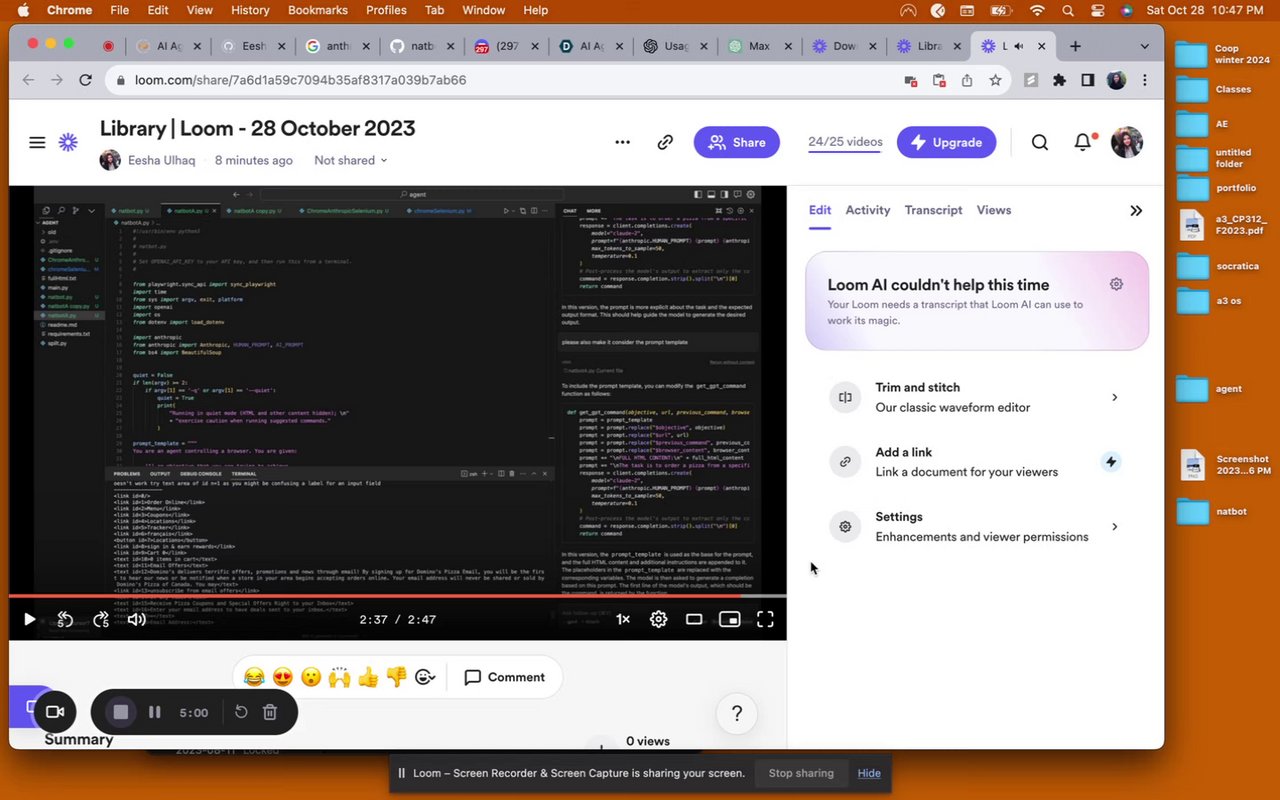Open the Loom search magnifier

(x=1040, y=142)
